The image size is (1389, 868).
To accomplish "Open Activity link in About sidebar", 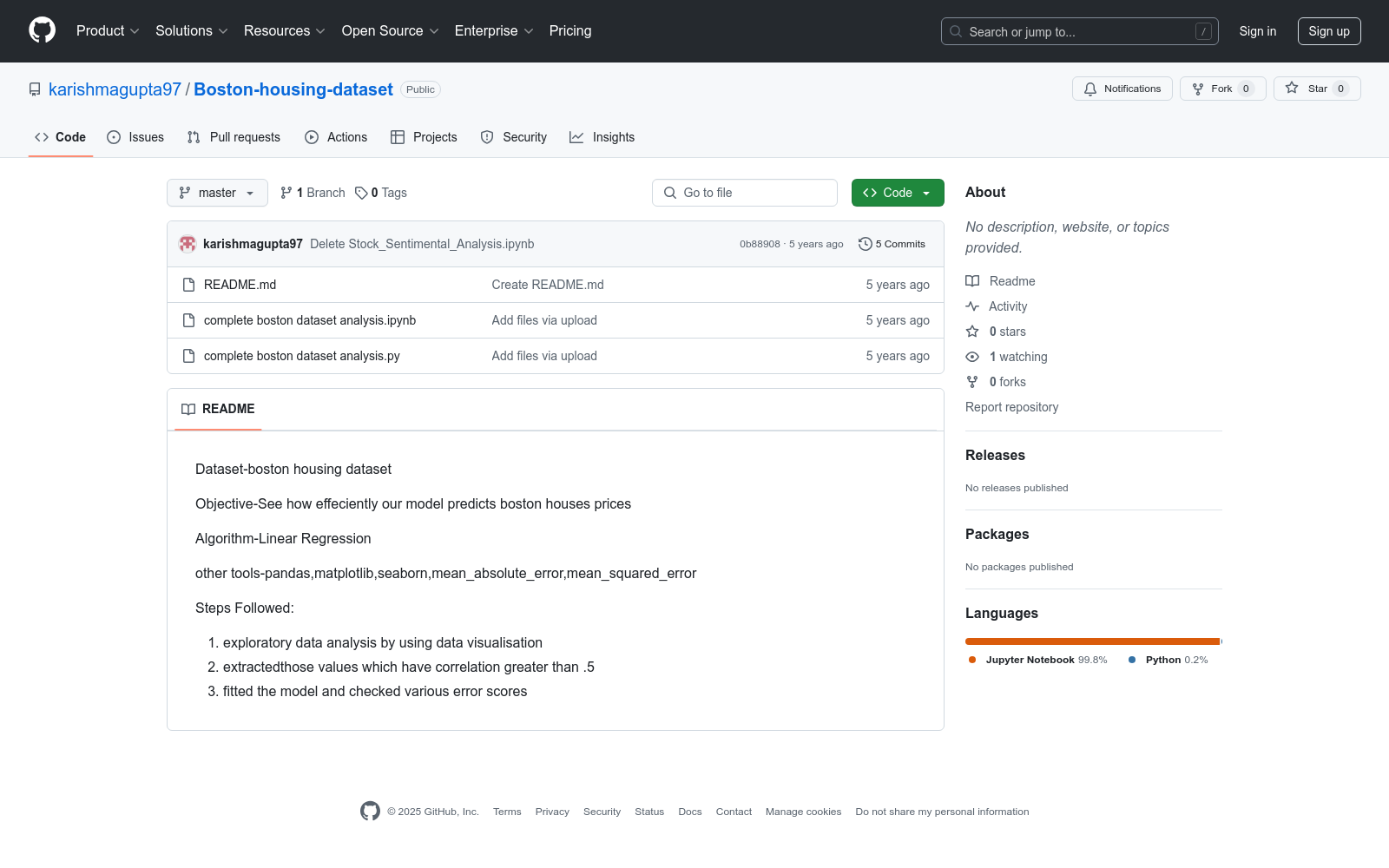I will [997, 306].
